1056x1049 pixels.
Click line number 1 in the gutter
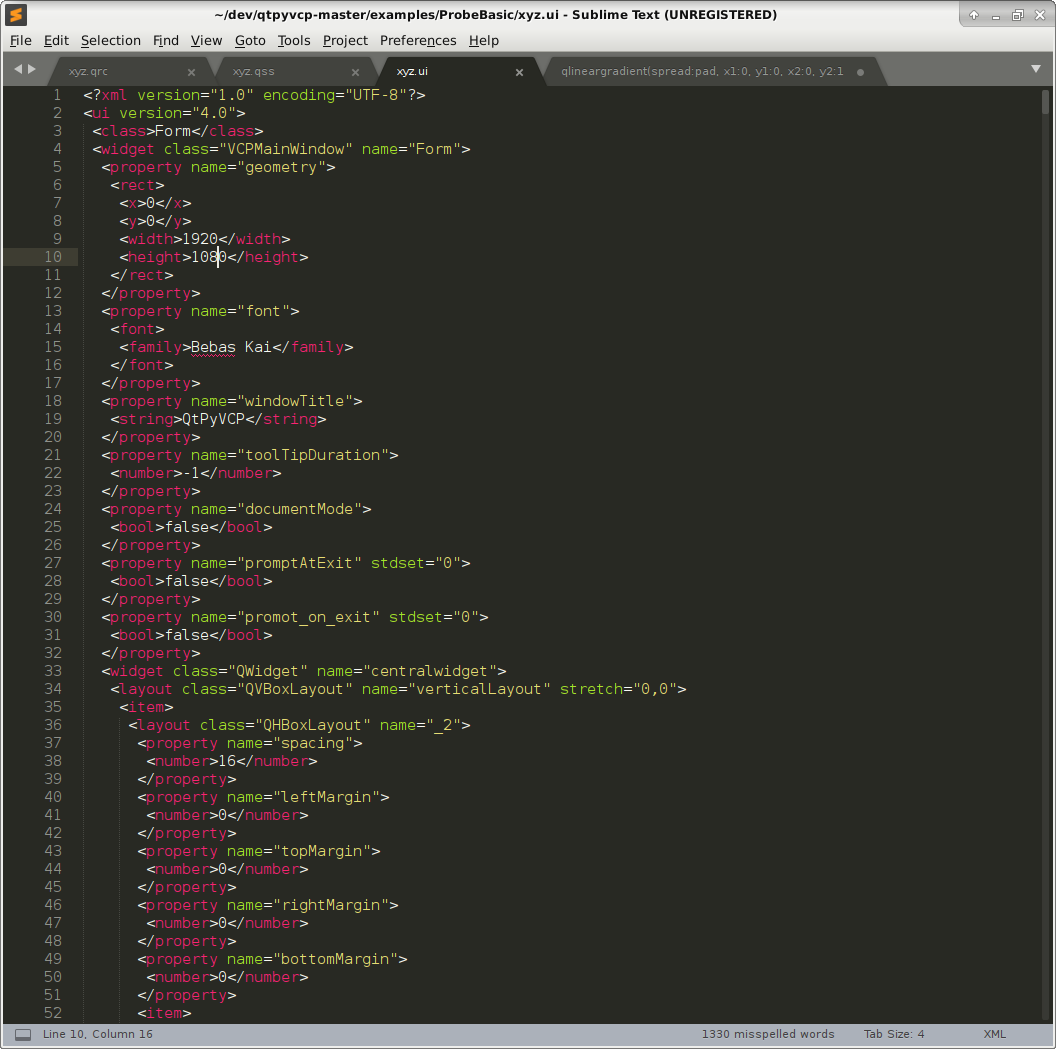point(57,95)
